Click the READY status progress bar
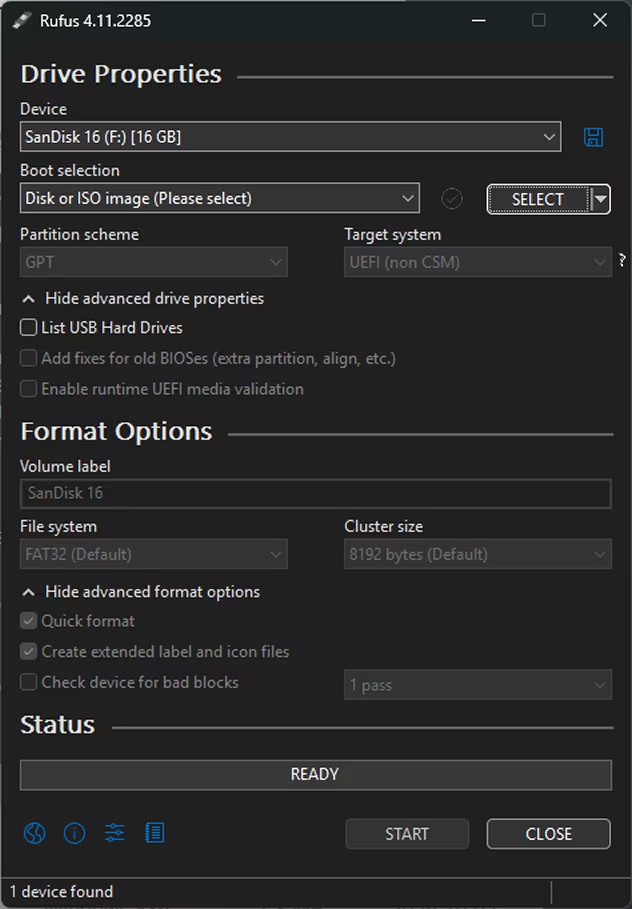 [315, 774]
